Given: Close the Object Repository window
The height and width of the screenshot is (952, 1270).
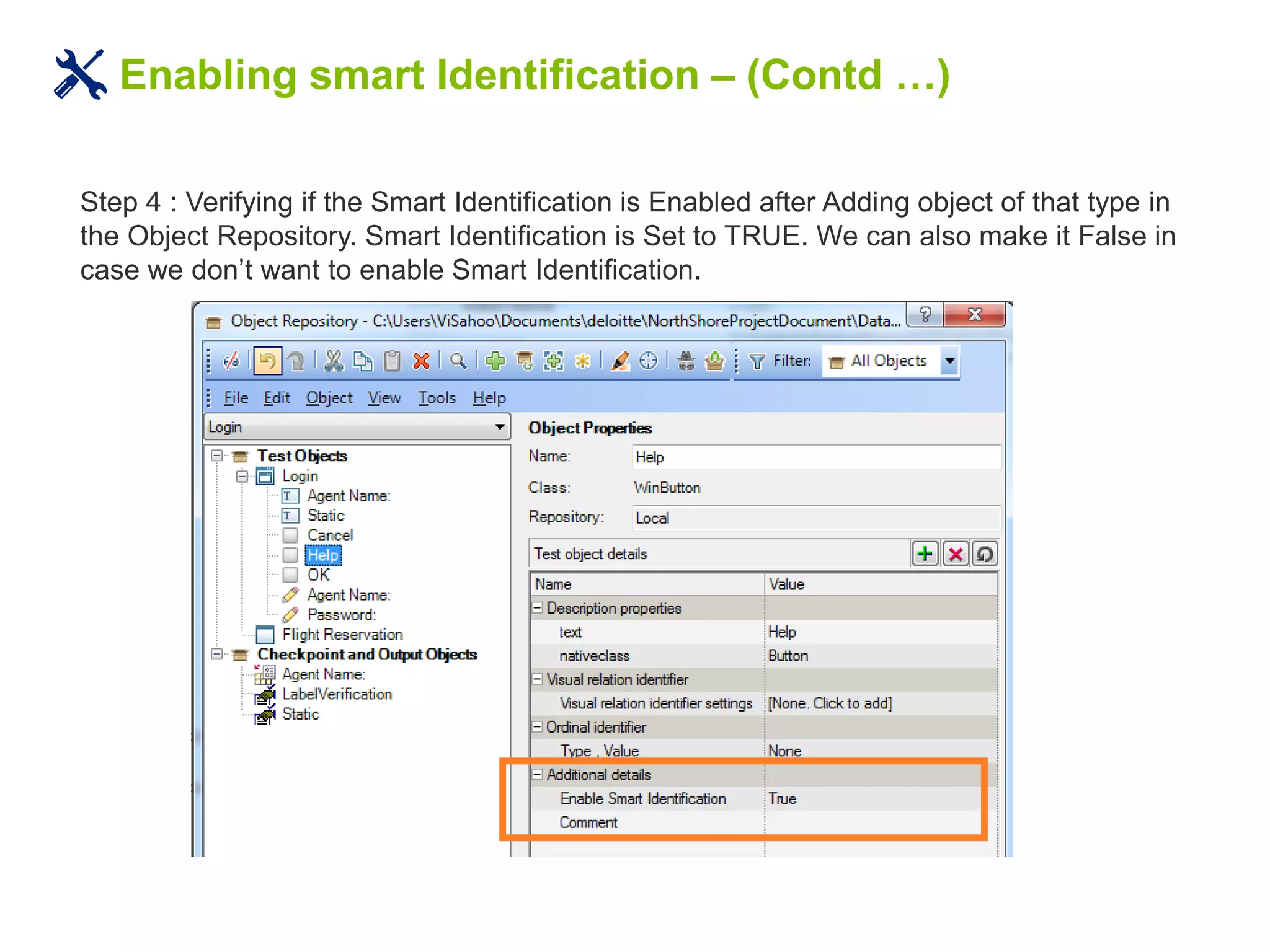Looking at the screenshot, I should 974,315.
